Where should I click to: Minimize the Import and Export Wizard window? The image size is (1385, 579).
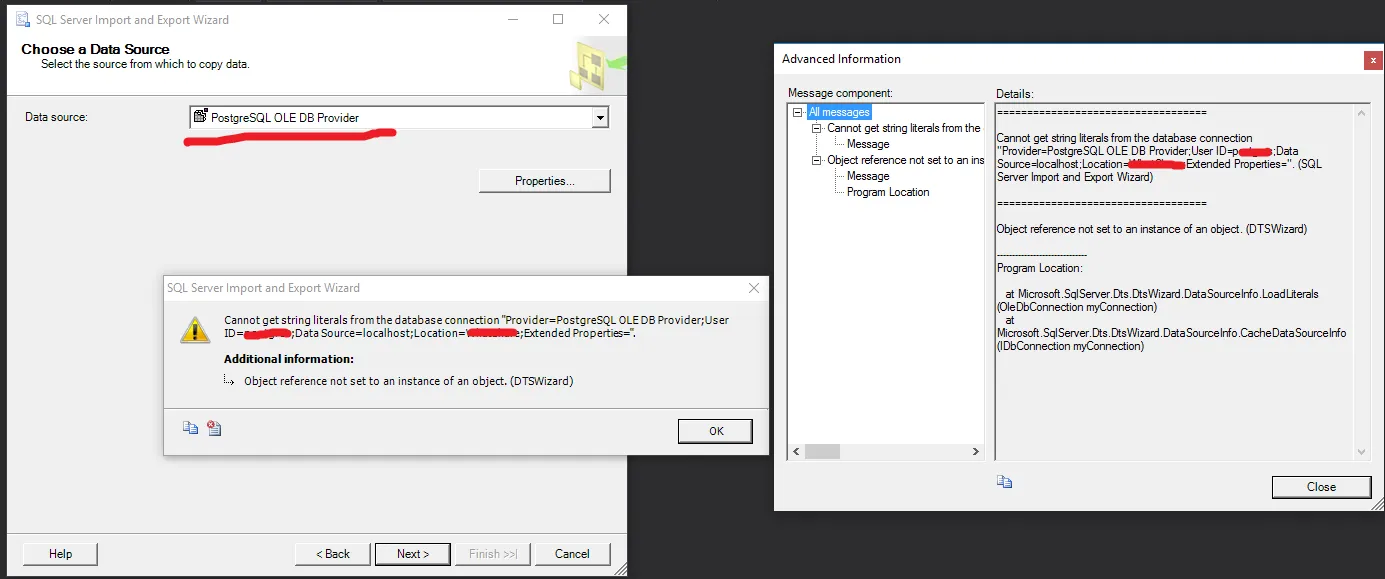coord(511,19)
